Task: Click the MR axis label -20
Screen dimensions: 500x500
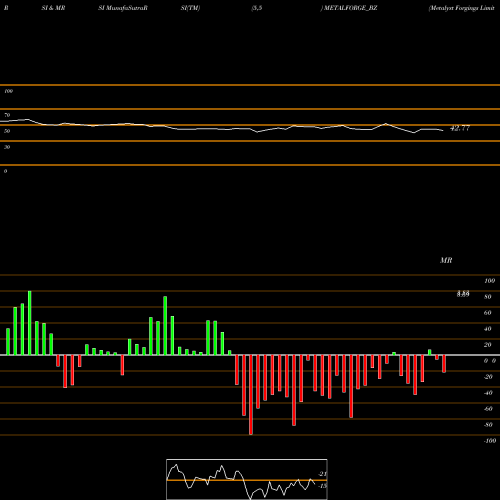Action: [x=488, y=377]
